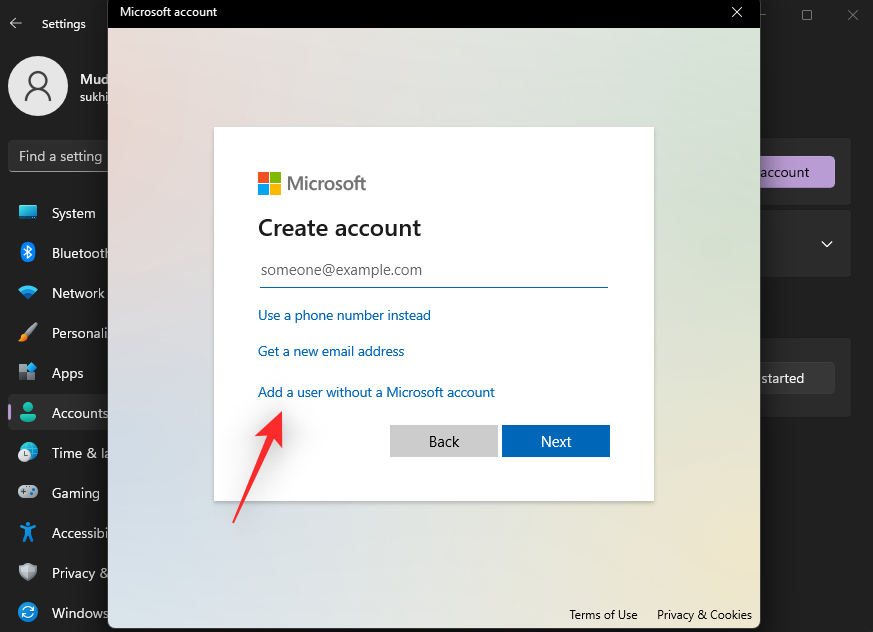This screenshot has height=632, width=873.
Task: Open Windows Update icon in sidebar
Action: point(28,612)
